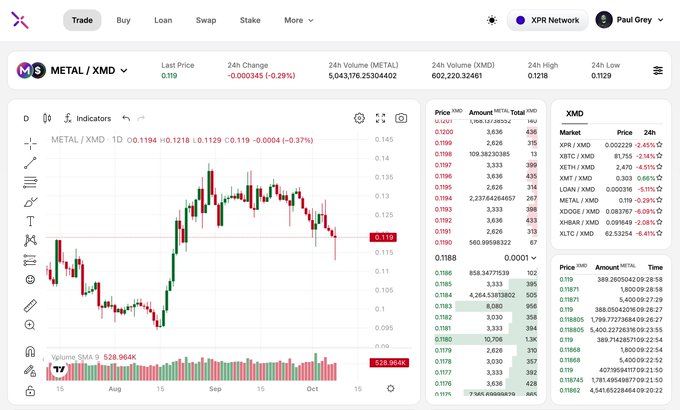The image size is (680, 410).
Task: Click the XPR Network button
Action: tap(547, 20)
